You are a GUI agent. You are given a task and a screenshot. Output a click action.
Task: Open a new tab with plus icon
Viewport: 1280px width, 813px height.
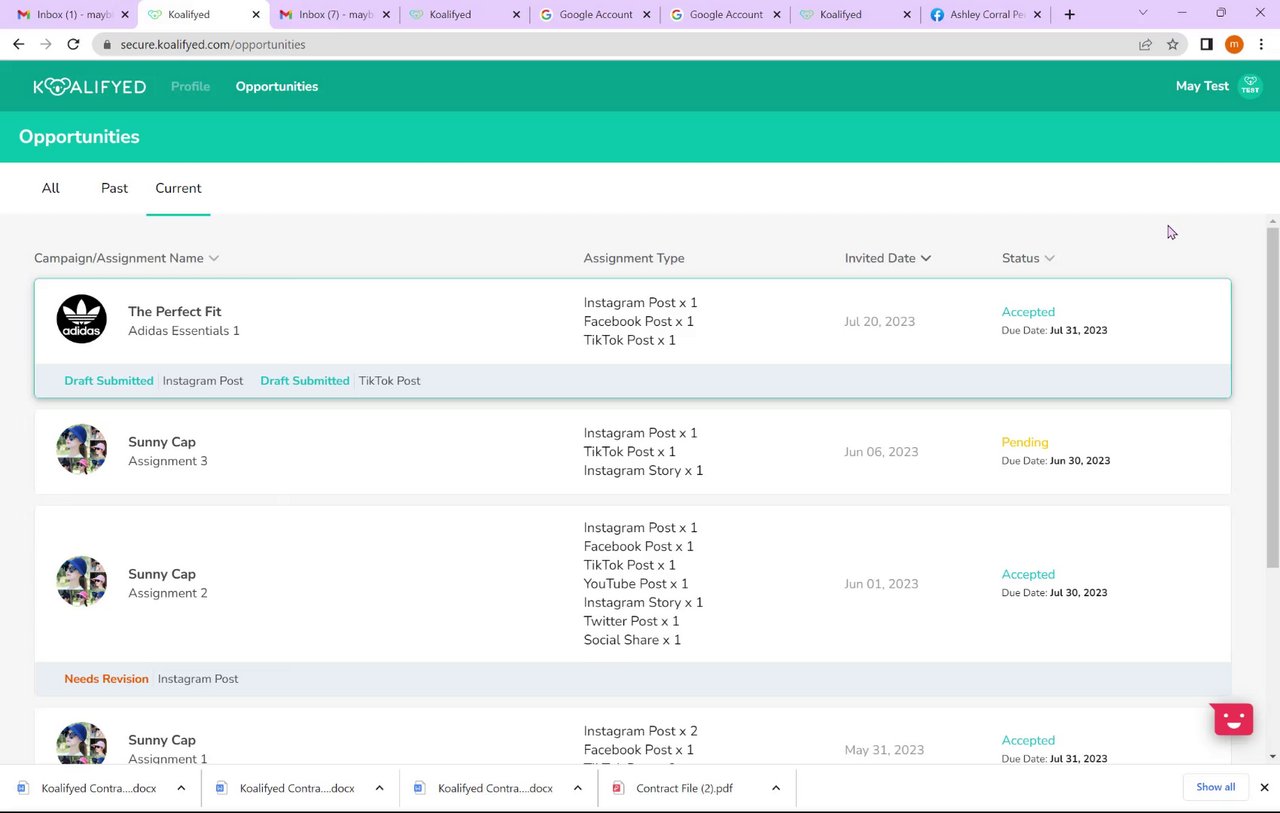click(x=1070, y=15)
